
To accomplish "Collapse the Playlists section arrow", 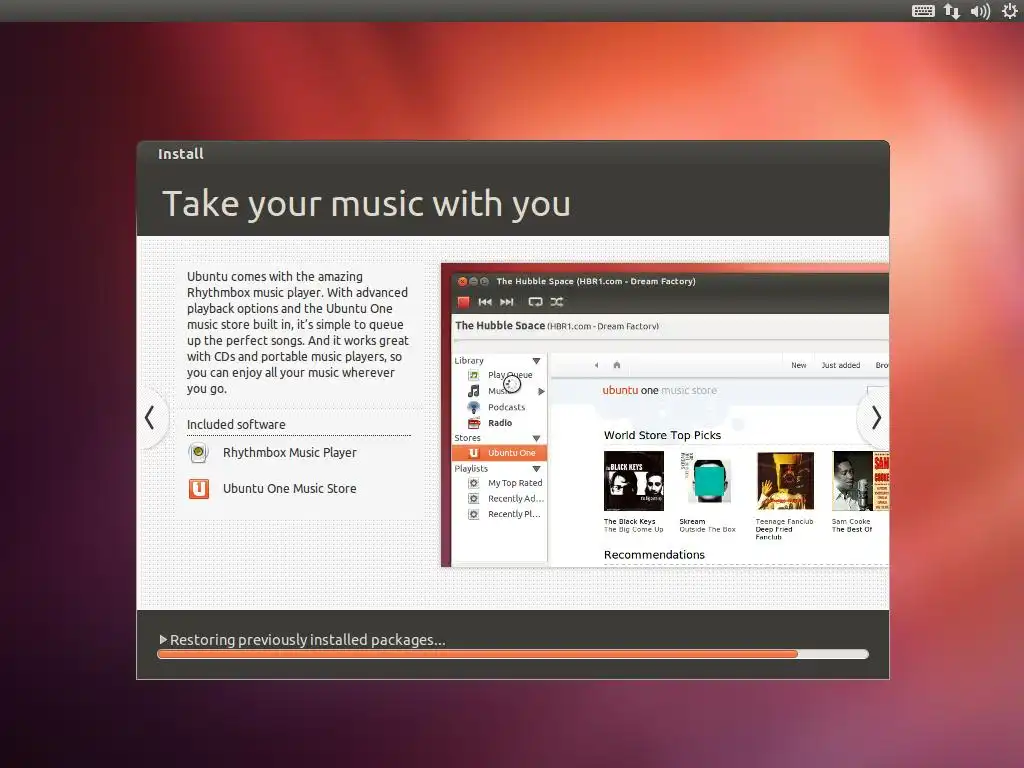I will [x=536, y=469].
